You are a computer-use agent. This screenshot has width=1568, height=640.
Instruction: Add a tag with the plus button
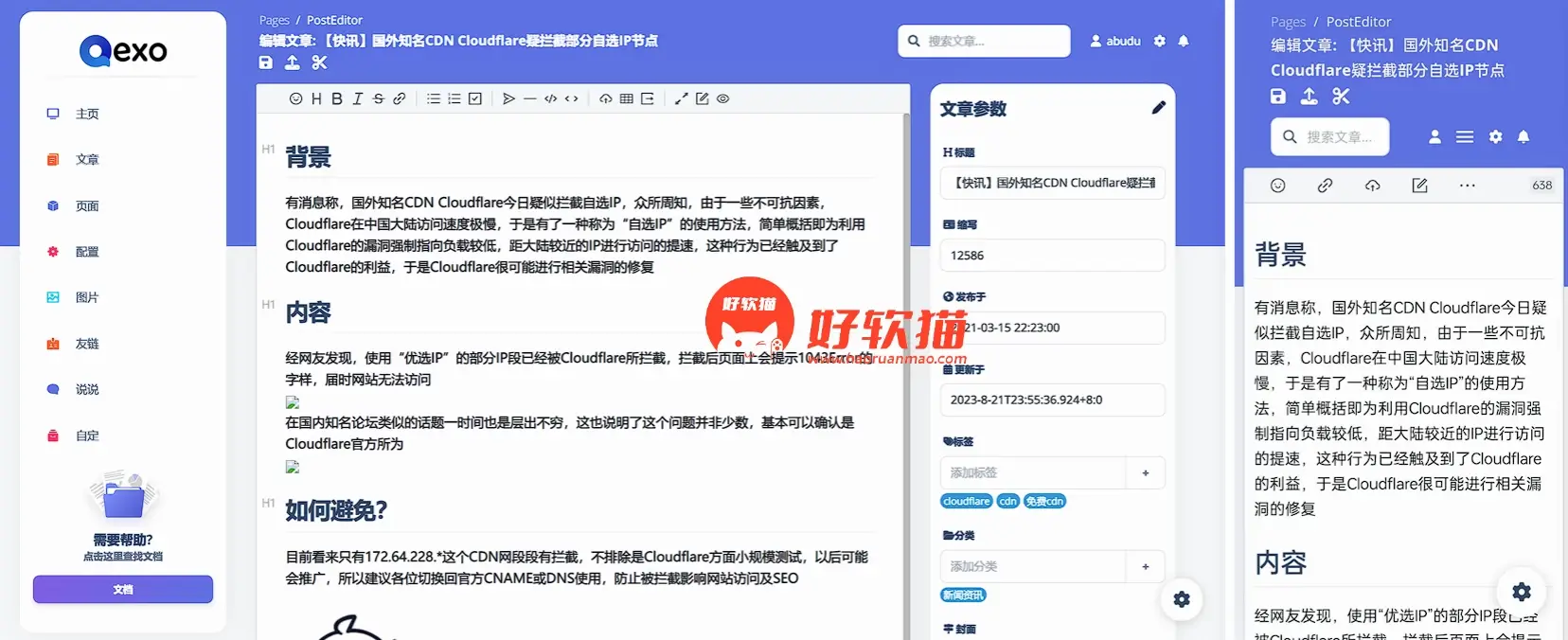click(1146, 472)
